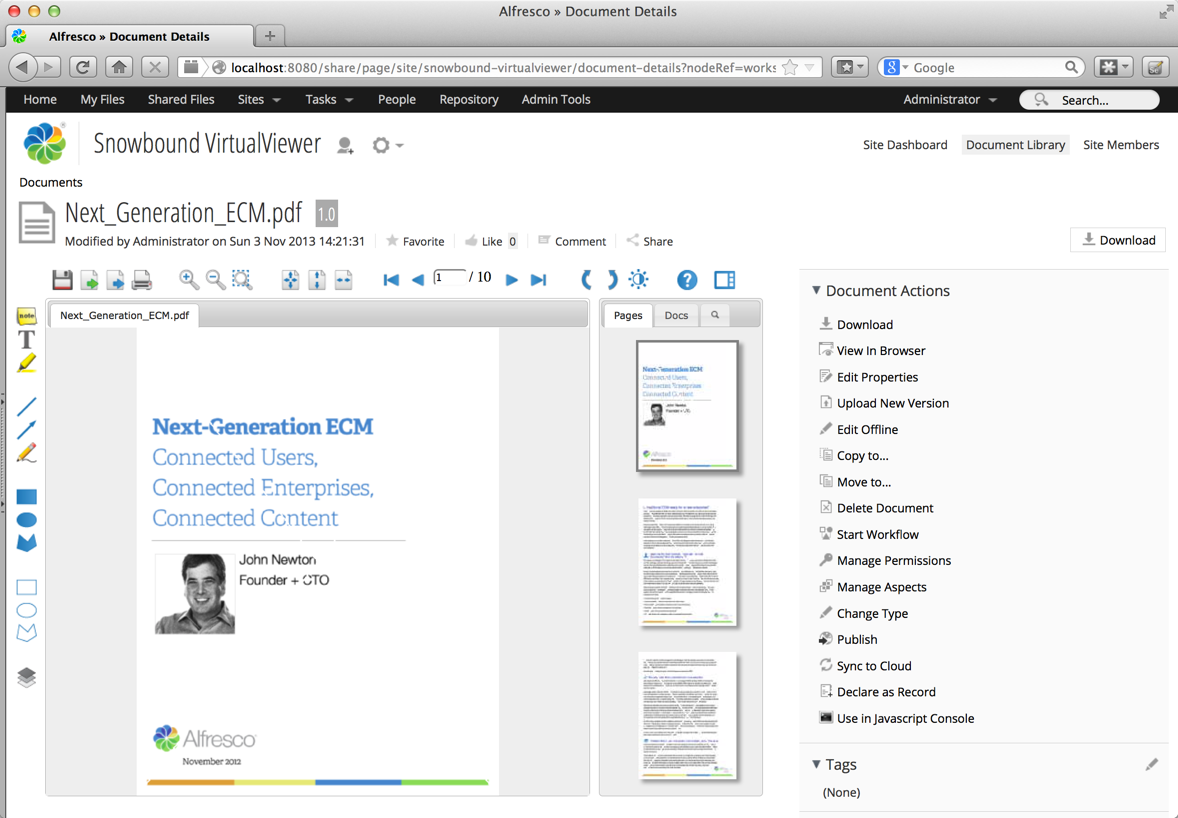Image resolution: width=1178 pixels, height=818 pixels.
Task: Open the brightness picture controls
Action: click(639, 280)
